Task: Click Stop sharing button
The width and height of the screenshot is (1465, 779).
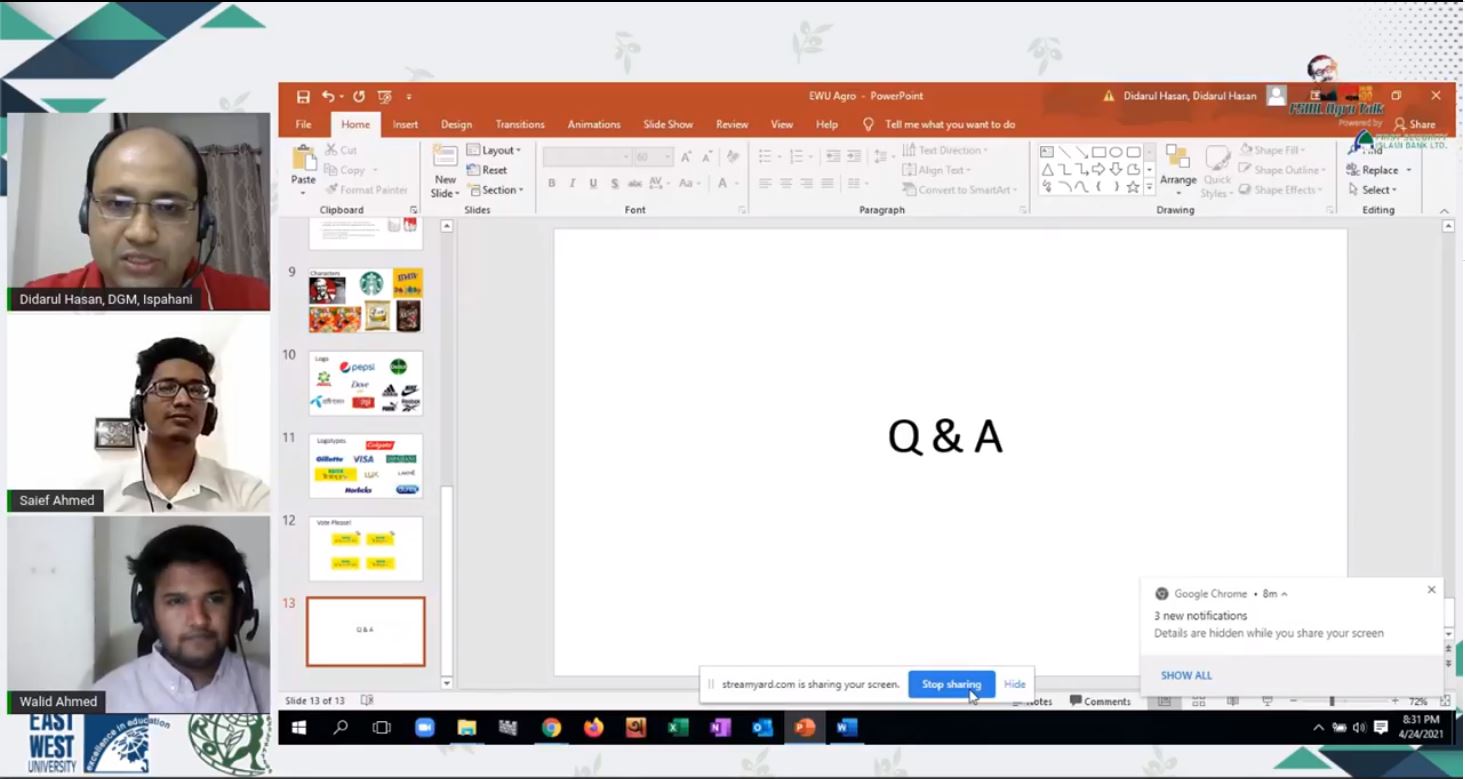Action: (x=951, y=684)
